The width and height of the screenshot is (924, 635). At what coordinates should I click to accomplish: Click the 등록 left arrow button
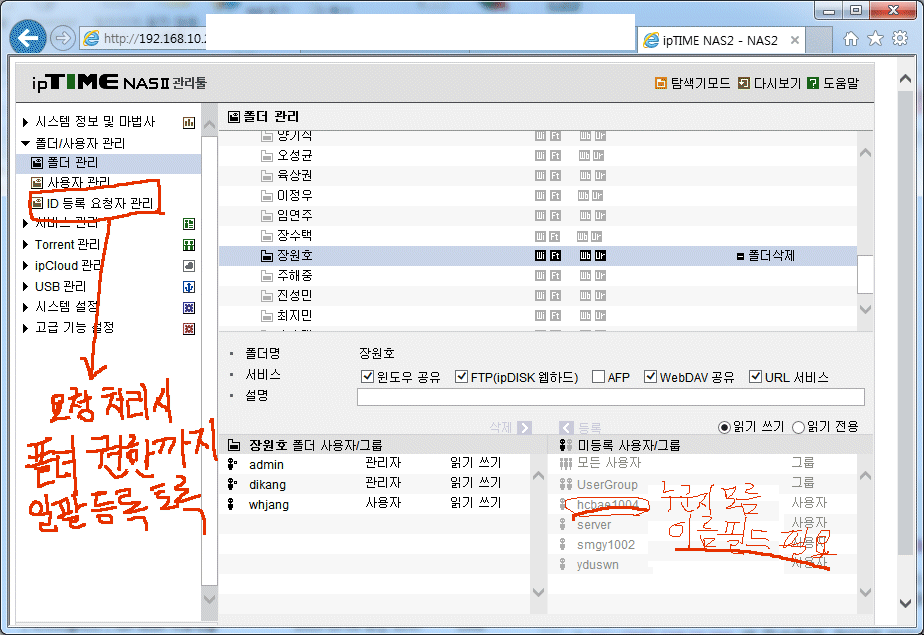(566, 428)
